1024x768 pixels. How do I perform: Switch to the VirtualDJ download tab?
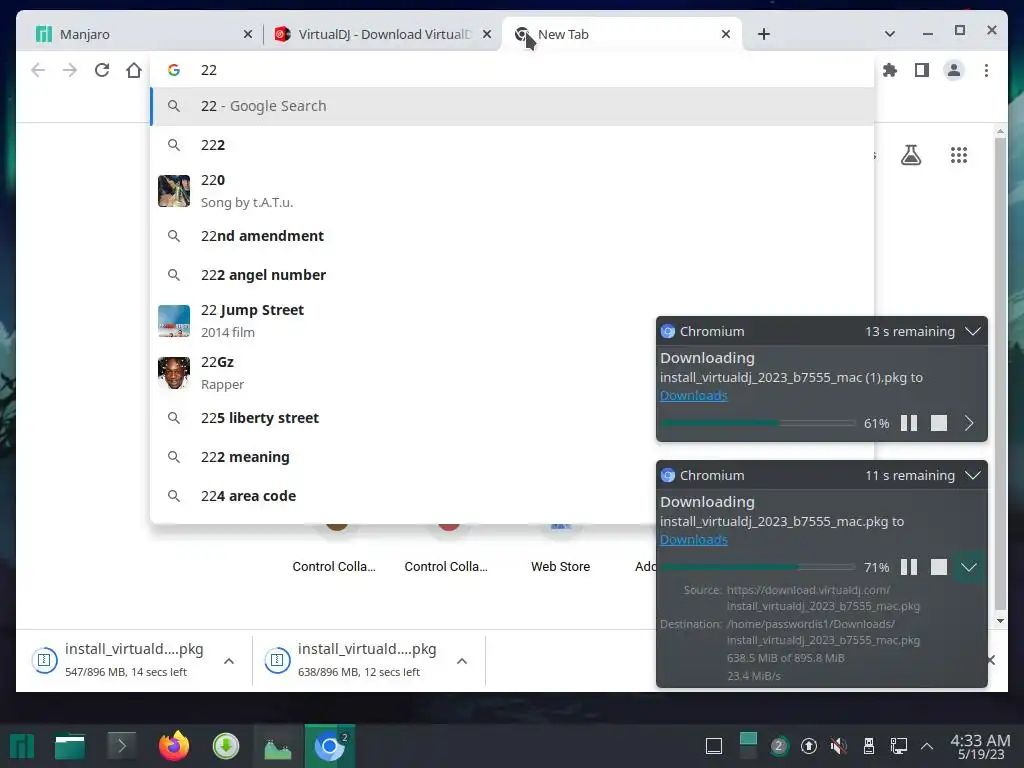click(383, 34)
